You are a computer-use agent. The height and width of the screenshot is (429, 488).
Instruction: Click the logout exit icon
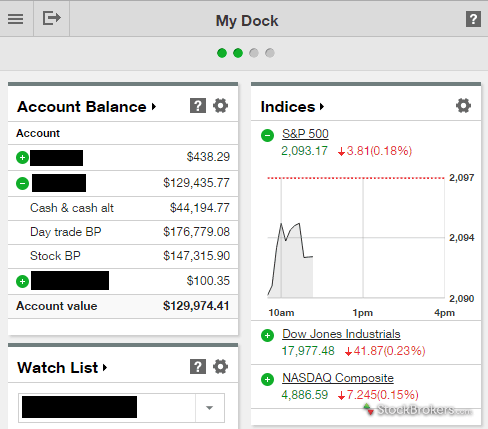point(52,18)
